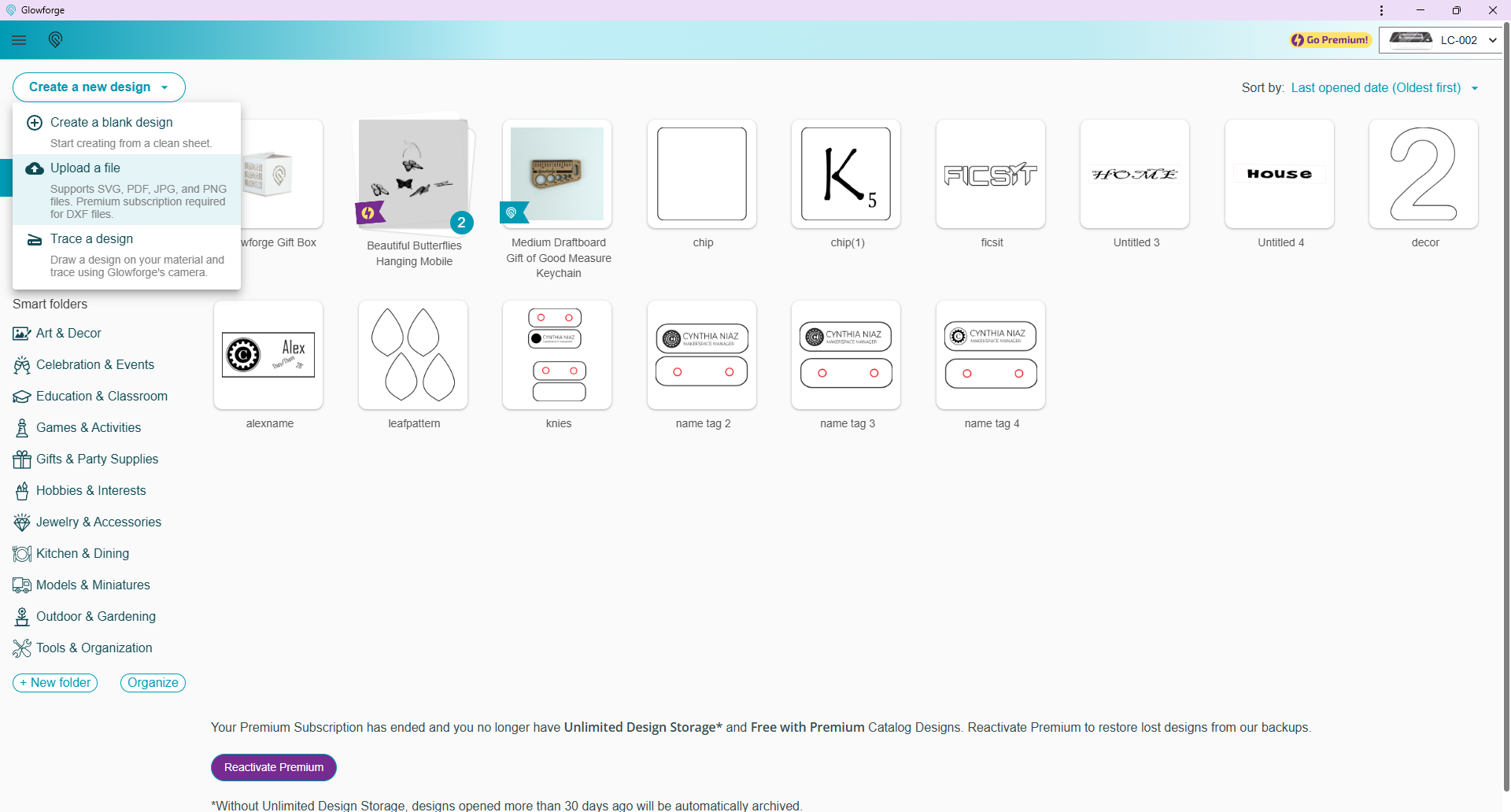Click the Tools & Organization crossed-tools icon

click(x=21, y=648)
